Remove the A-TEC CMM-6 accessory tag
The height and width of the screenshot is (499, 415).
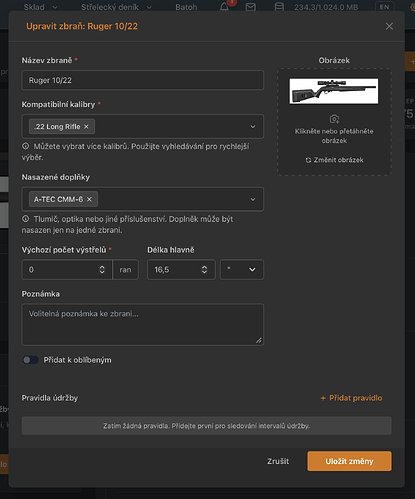click(89, 199)
